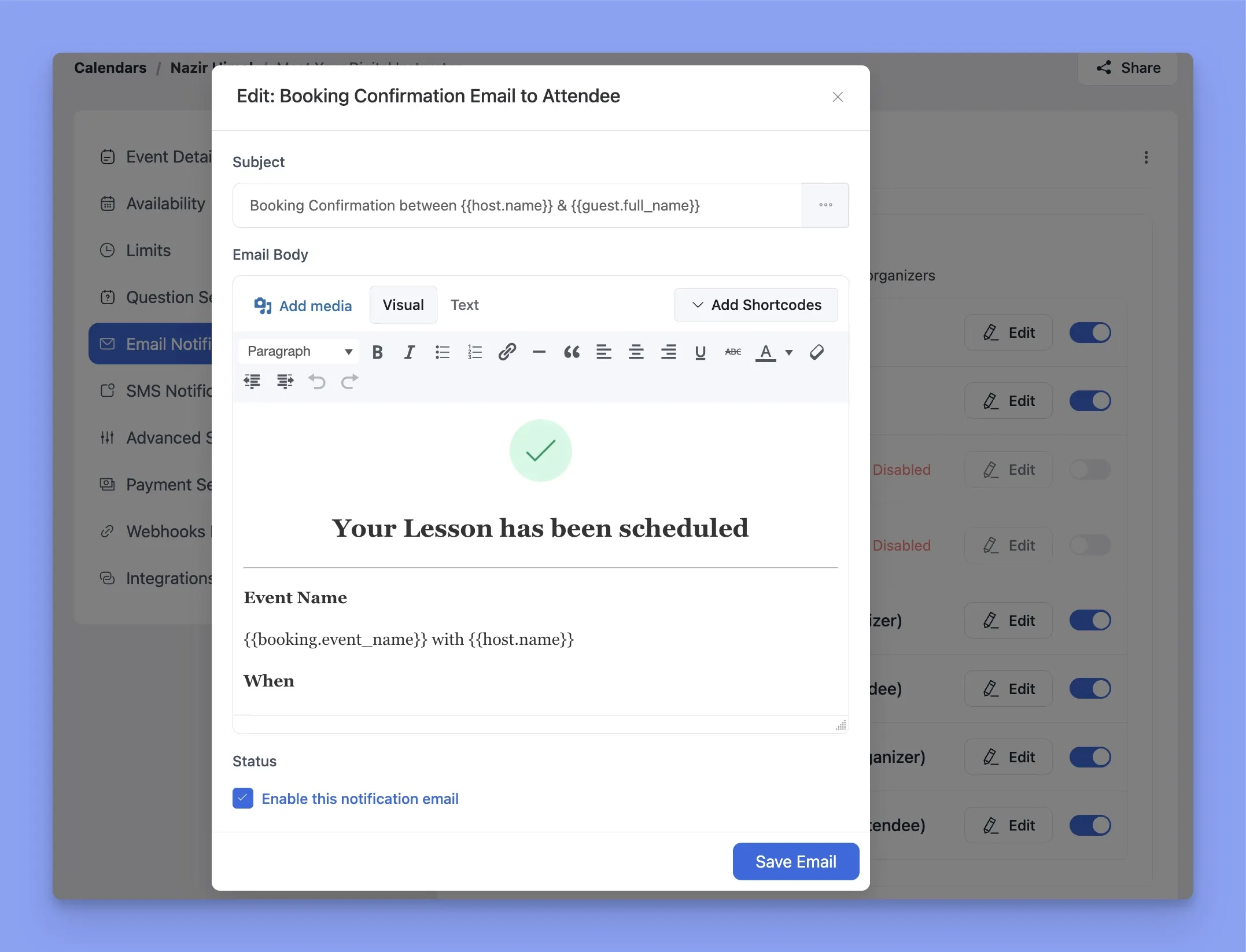The width and height of the screenshot is (1246, 952).
Task: Click the hyperlink insert icon
Action: coord(506,352)
